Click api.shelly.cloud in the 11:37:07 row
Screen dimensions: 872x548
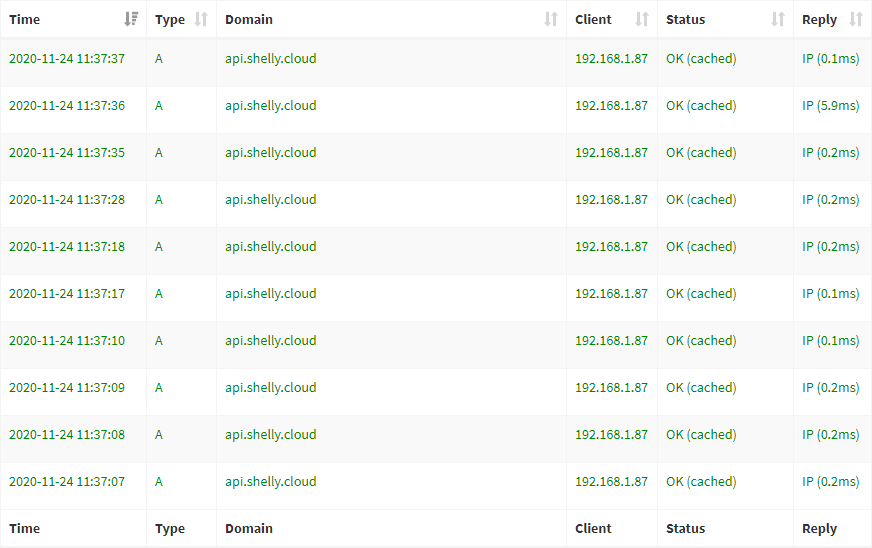[270, 482]
